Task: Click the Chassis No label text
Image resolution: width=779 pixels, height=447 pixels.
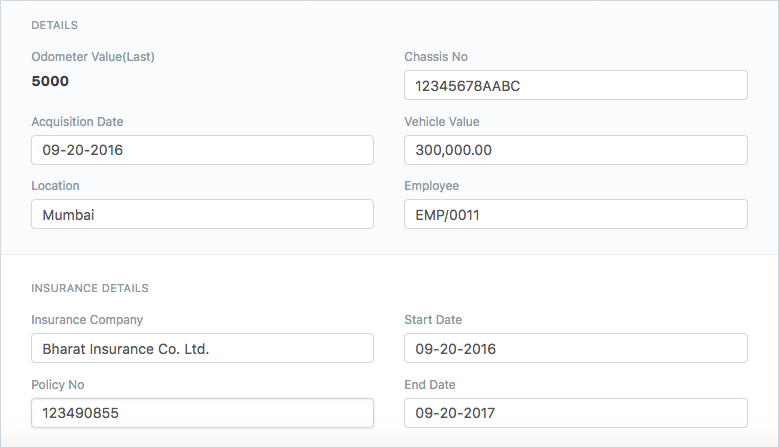Action: 435,57
